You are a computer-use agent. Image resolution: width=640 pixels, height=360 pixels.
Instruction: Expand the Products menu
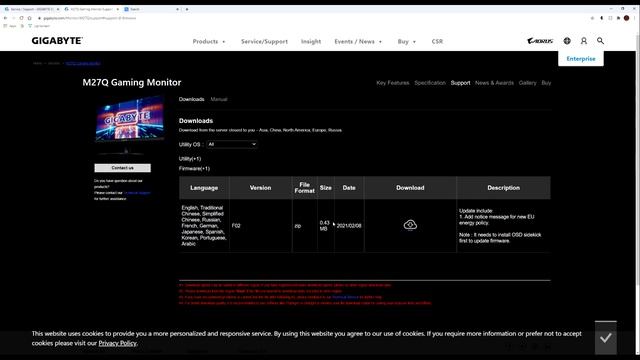point(209,42)
